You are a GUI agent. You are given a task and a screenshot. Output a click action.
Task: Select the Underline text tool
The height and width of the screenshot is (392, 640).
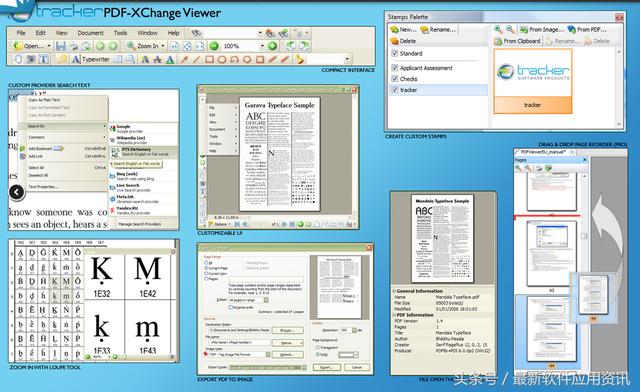170,60
